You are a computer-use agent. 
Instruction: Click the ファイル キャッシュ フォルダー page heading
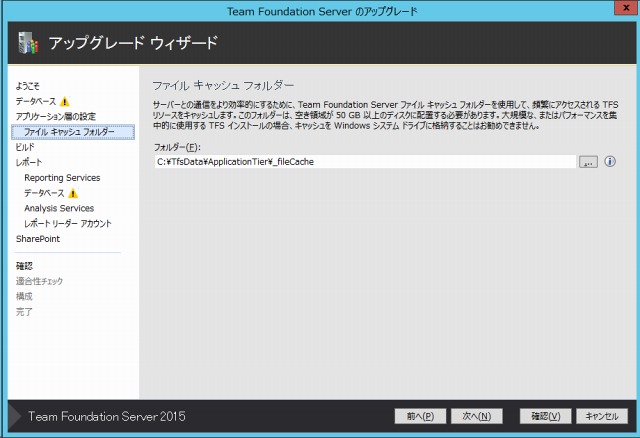[223, 85]
